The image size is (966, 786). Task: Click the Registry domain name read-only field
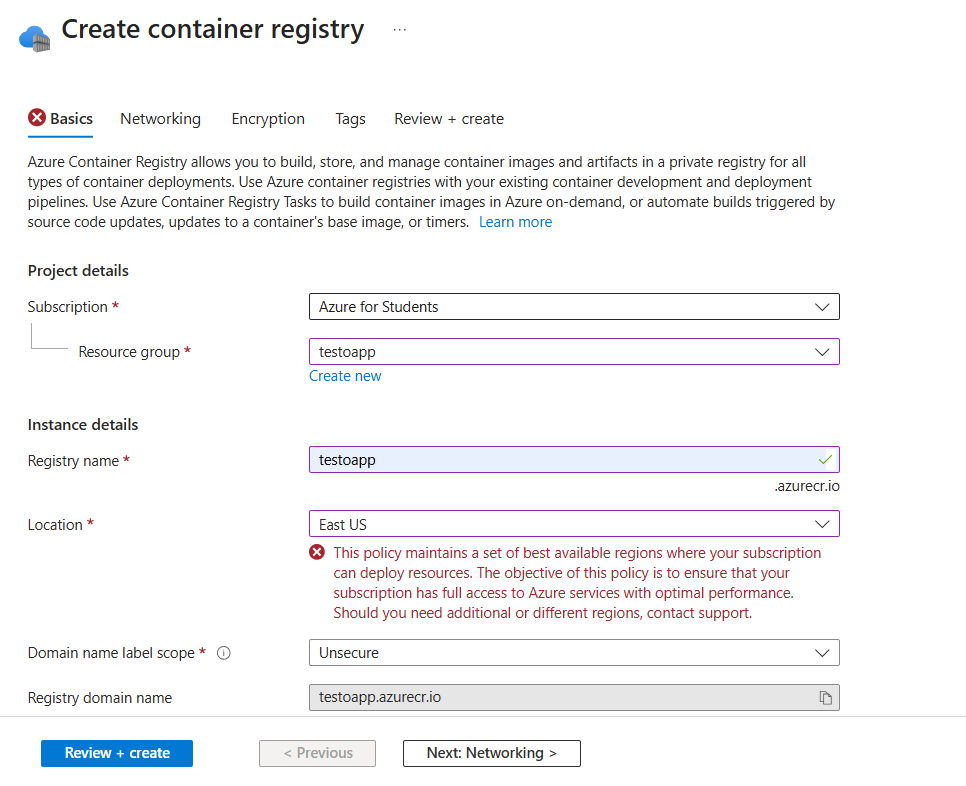[x=574, y=697]
